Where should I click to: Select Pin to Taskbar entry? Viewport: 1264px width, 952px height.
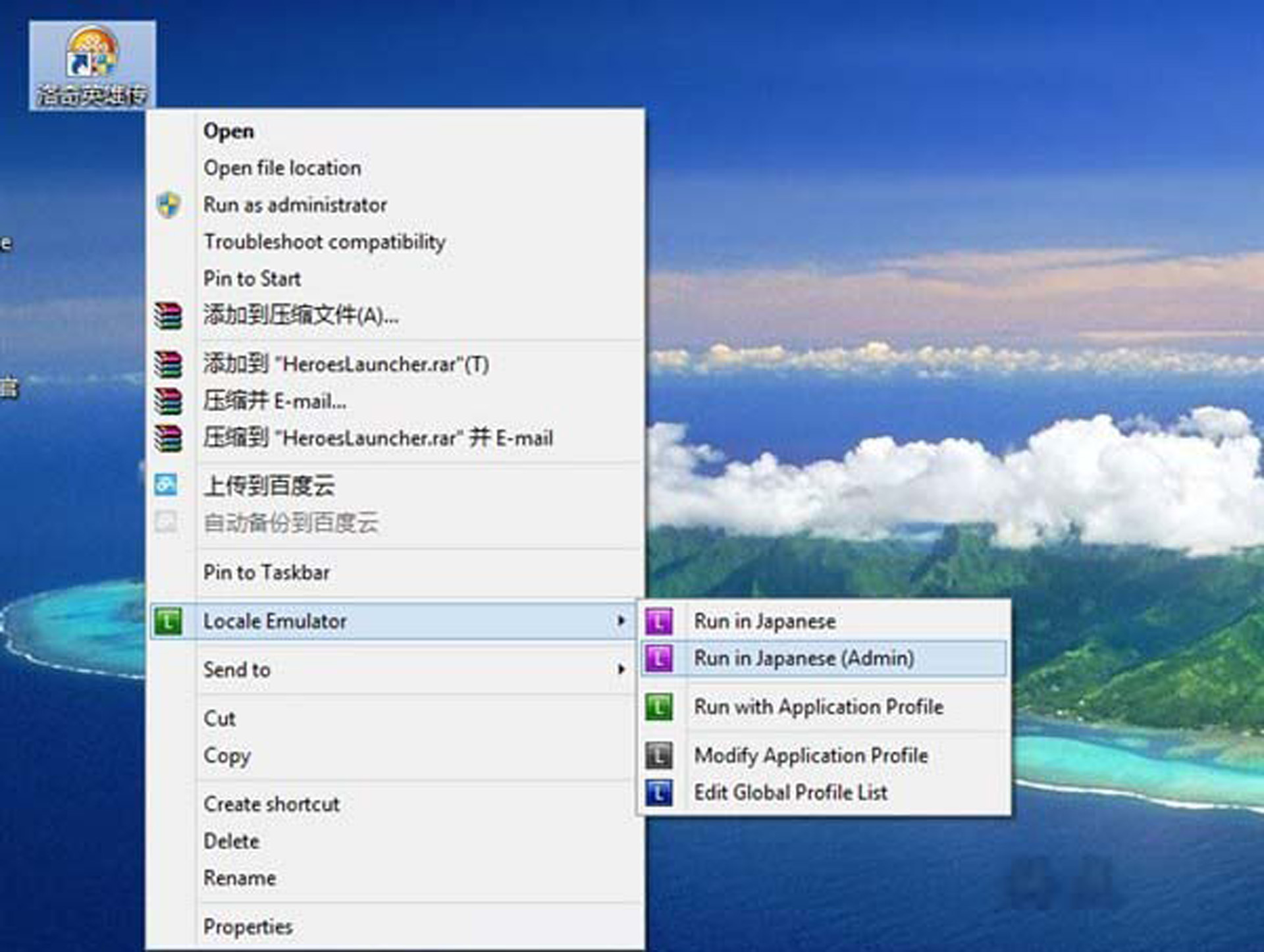point(266,572)
